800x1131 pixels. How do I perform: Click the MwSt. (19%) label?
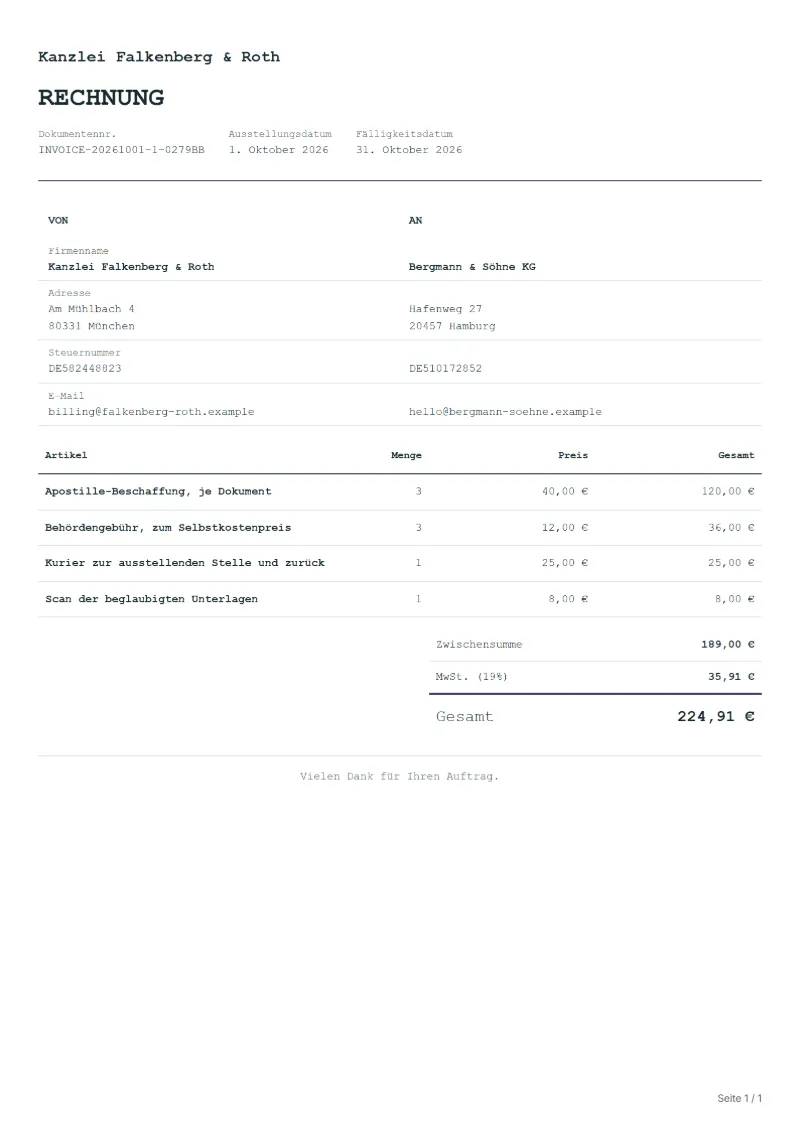pos(472,677)
